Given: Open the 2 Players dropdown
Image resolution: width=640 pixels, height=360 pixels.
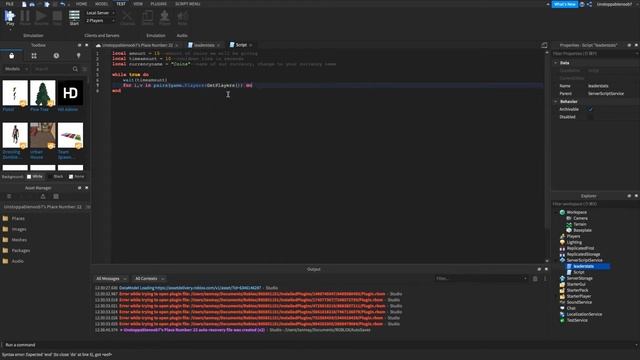Looking at the screenshot, I should click(100, 20).
